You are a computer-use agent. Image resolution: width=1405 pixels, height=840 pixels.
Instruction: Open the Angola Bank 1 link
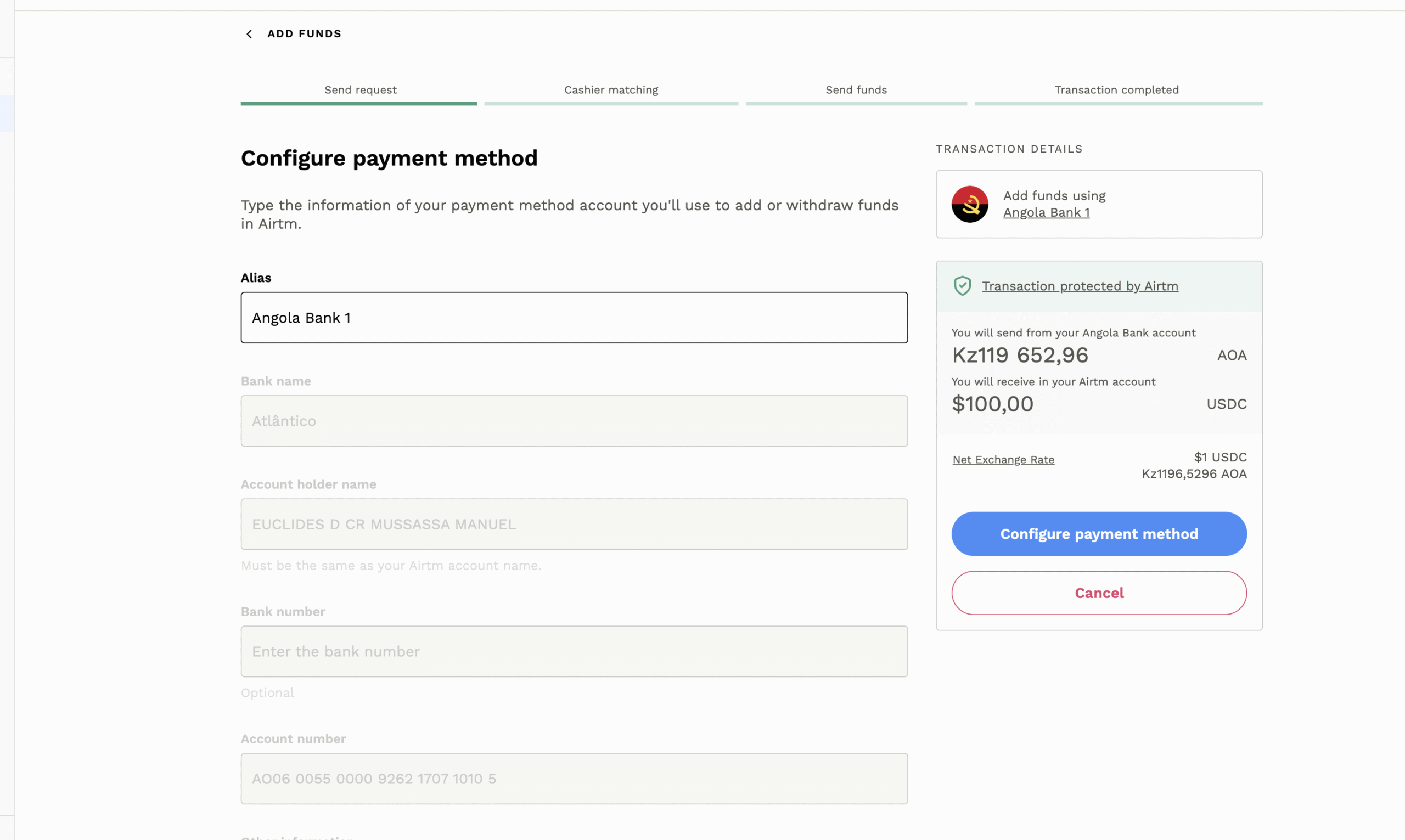(x=1046, y=213)
